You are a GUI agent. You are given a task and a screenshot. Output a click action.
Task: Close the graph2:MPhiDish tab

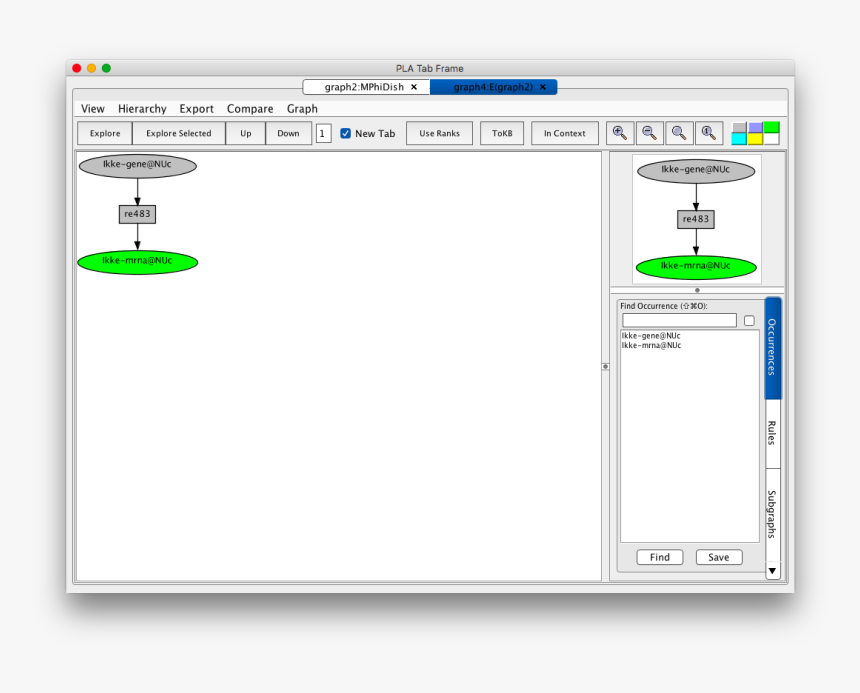point(414,87)
